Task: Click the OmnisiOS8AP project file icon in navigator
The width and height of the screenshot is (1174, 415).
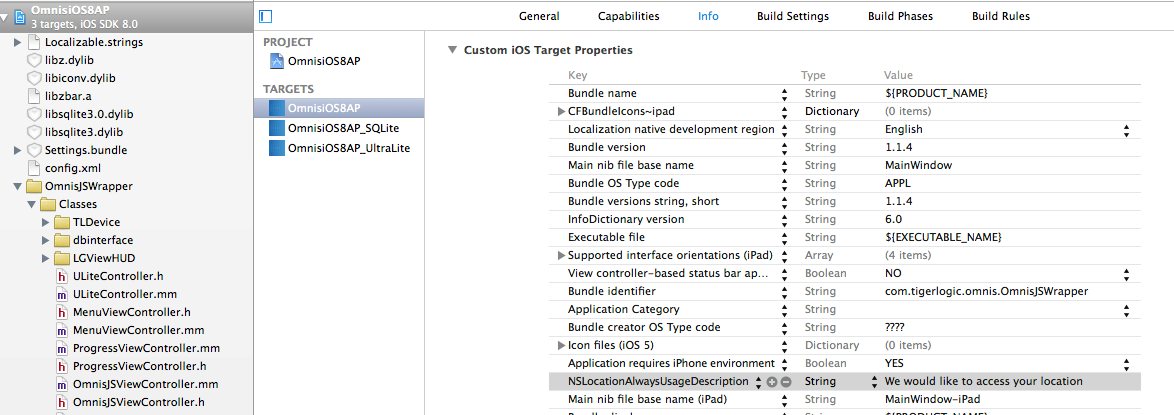Action: (19, 16)
